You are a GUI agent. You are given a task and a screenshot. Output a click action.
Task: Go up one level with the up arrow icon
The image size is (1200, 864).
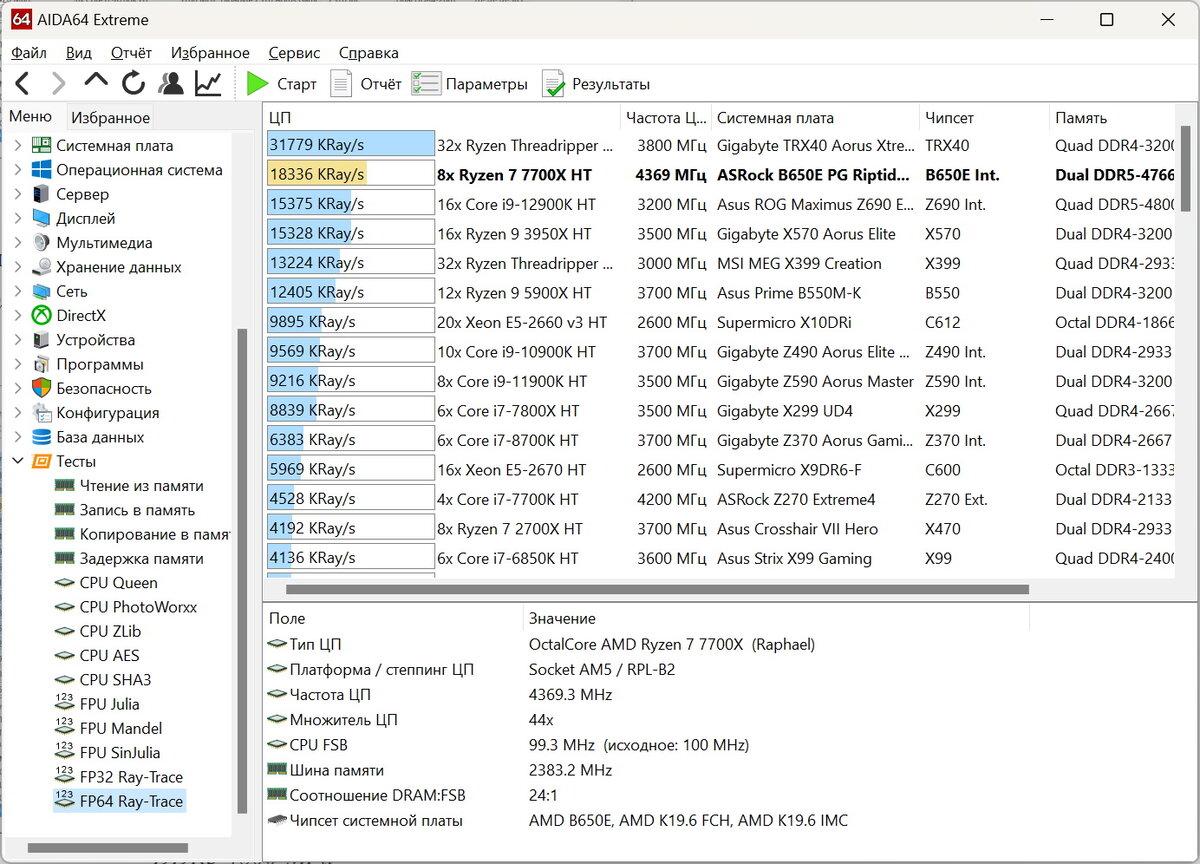96,82
